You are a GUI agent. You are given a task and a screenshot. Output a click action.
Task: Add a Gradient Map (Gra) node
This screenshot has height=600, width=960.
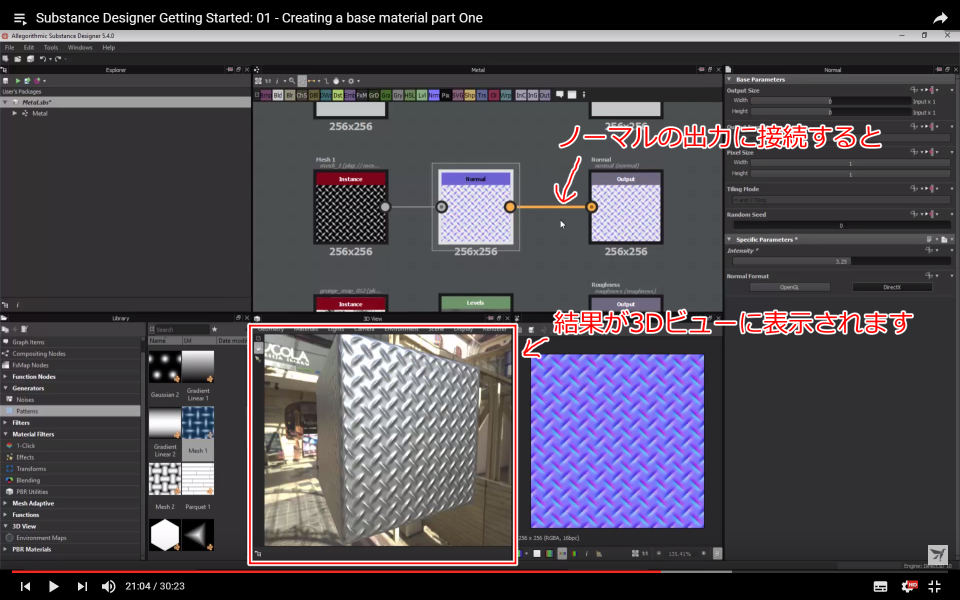[x=386, y=95]
